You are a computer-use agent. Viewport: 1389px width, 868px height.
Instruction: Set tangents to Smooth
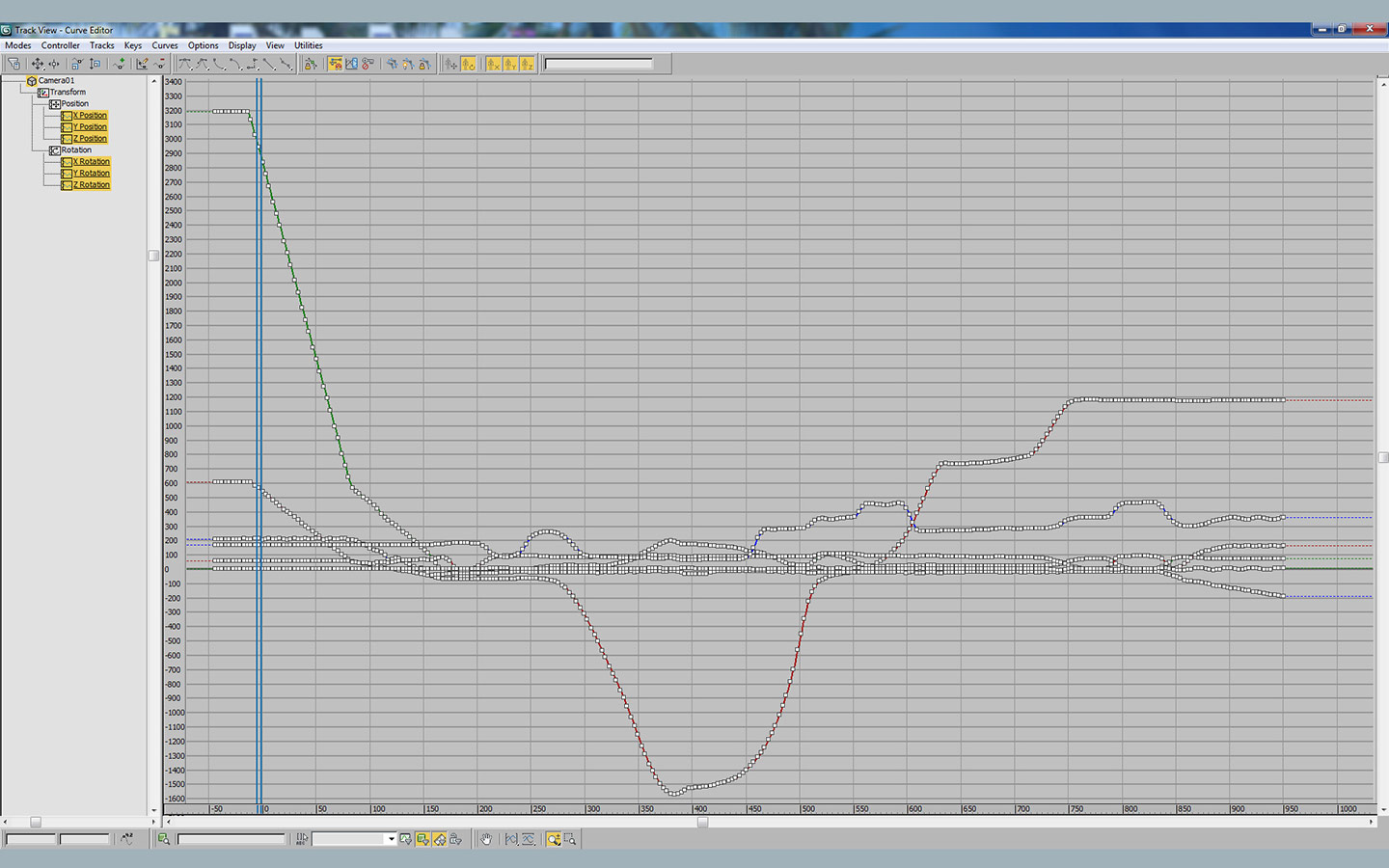286,64
